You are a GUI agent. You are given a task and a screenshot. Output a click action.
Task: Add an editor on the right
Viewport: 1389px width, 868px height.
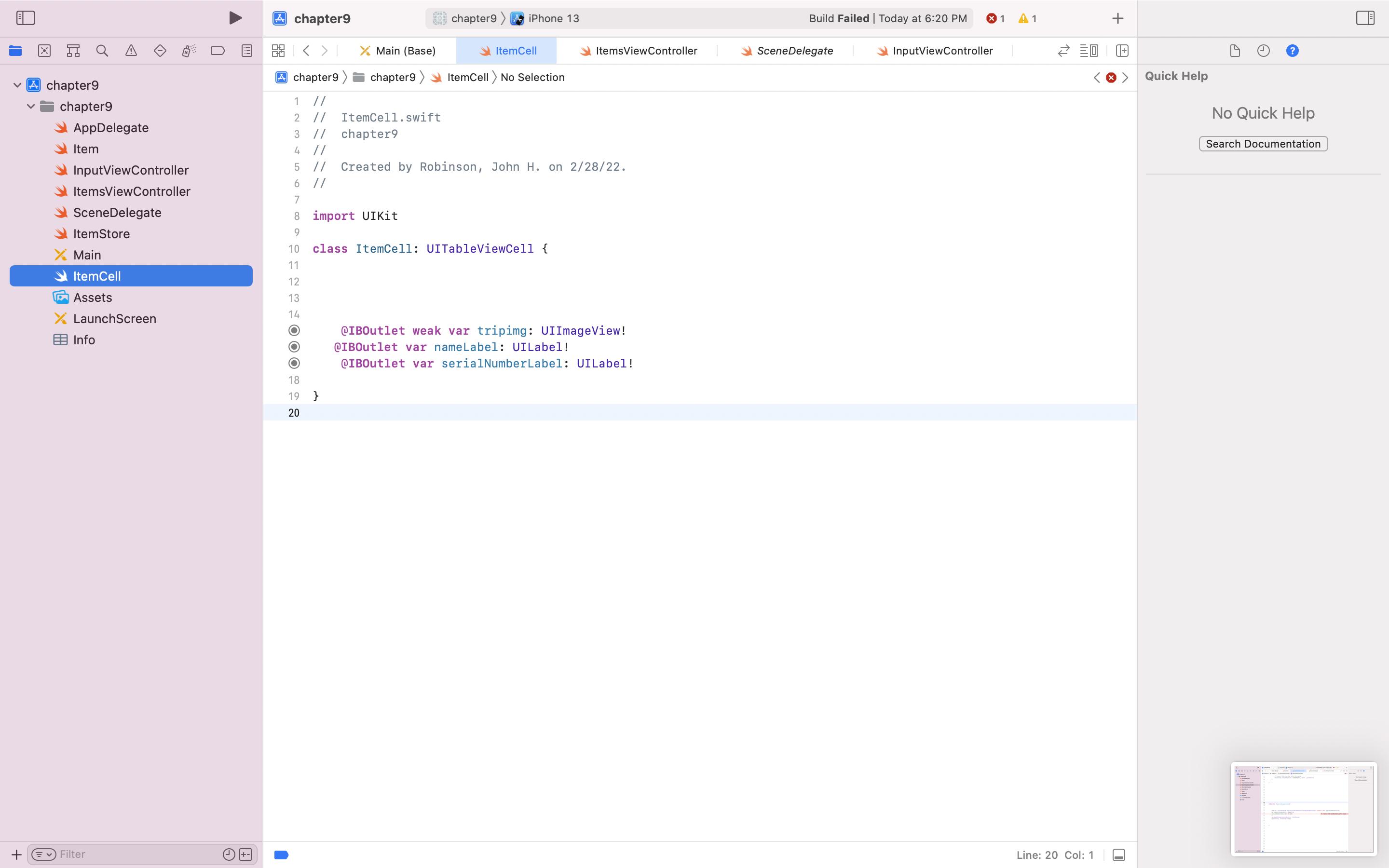tap(1122, 51)
